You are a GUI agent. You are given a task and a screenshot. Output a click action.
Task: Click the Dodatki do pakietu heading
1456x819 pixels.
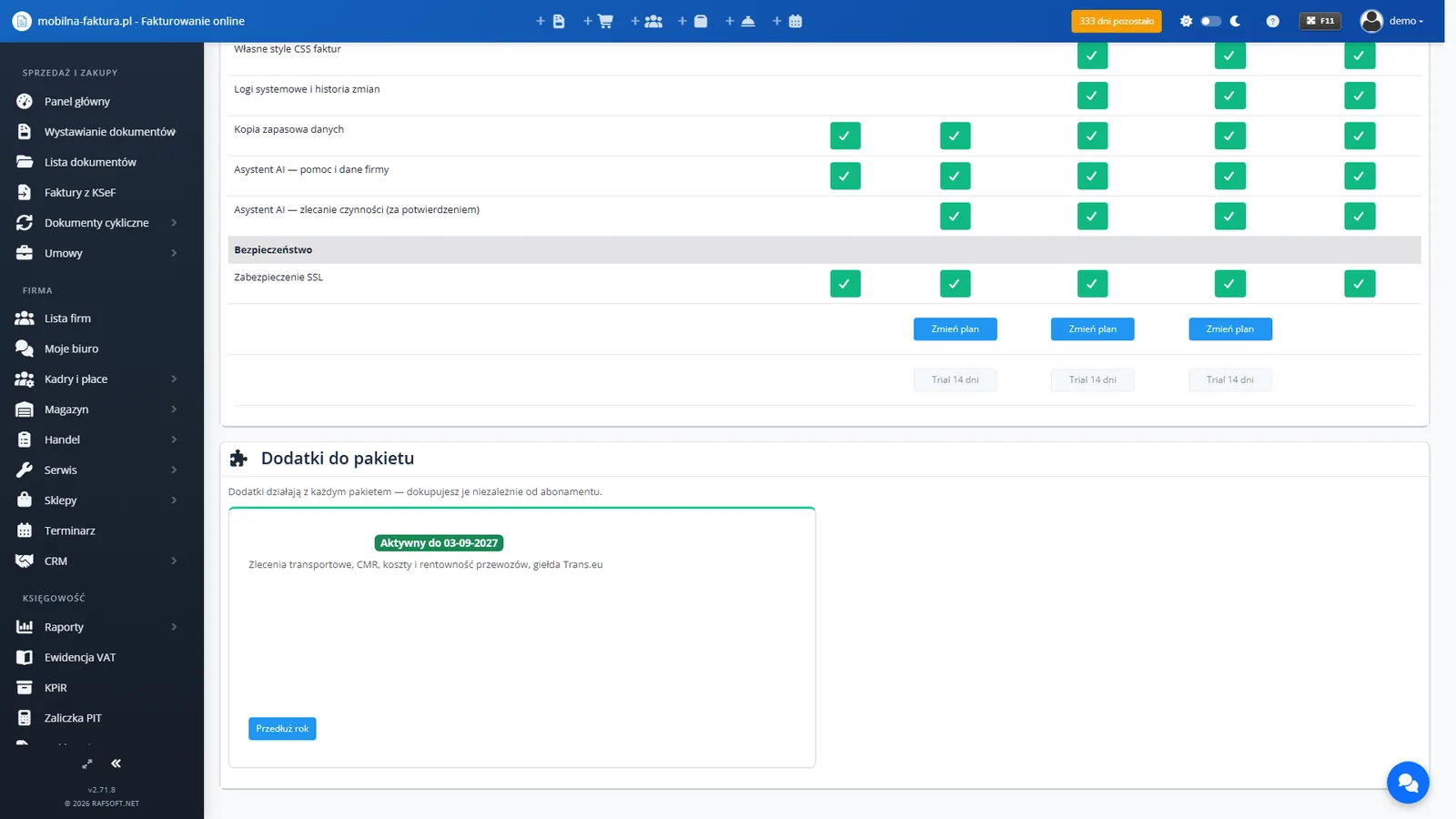(338, 459)
